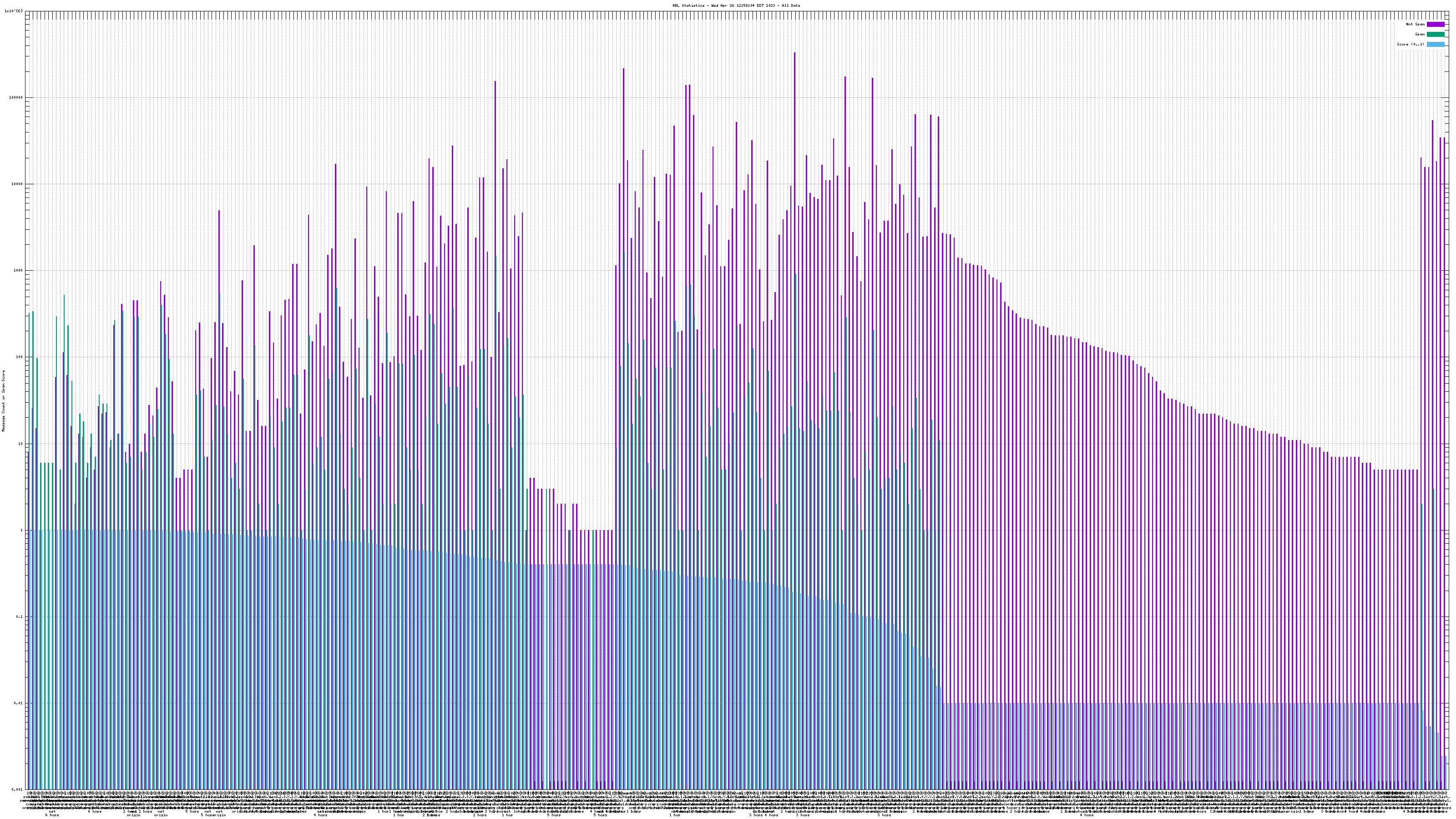The height and width of the screenshot is (819, 1456).
Task: Click the 10 y-axis tick label
Action: click(x=20, y=444)
